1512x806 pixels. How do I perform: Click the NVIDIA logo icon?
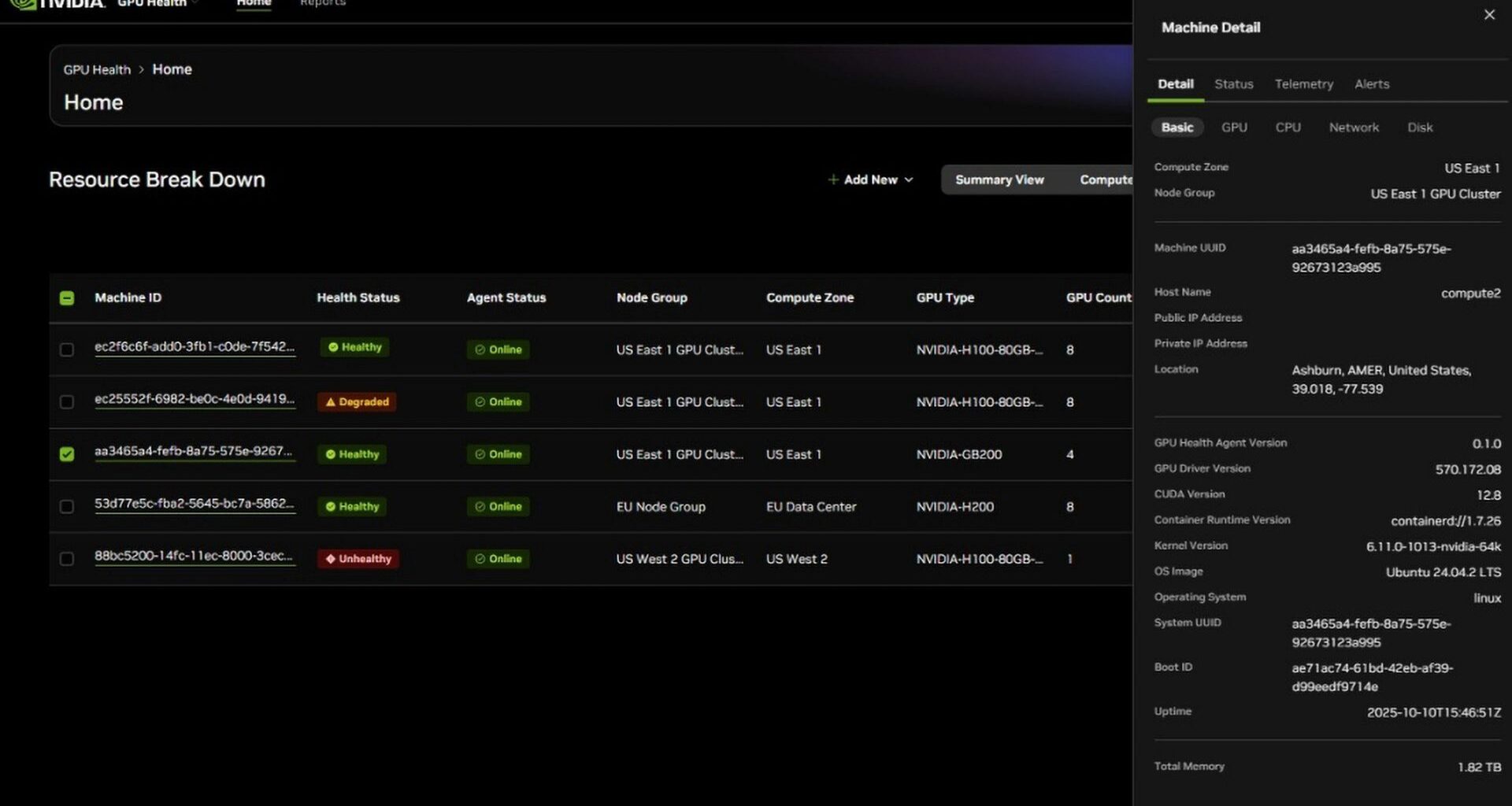tap(24, 4)
